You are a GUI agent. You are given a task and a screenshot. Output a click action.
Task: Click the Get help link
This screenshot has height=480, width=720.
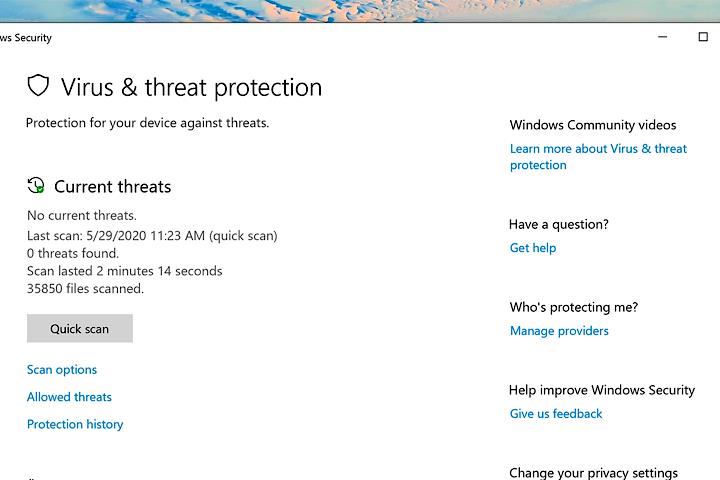[x=533, y=248]
